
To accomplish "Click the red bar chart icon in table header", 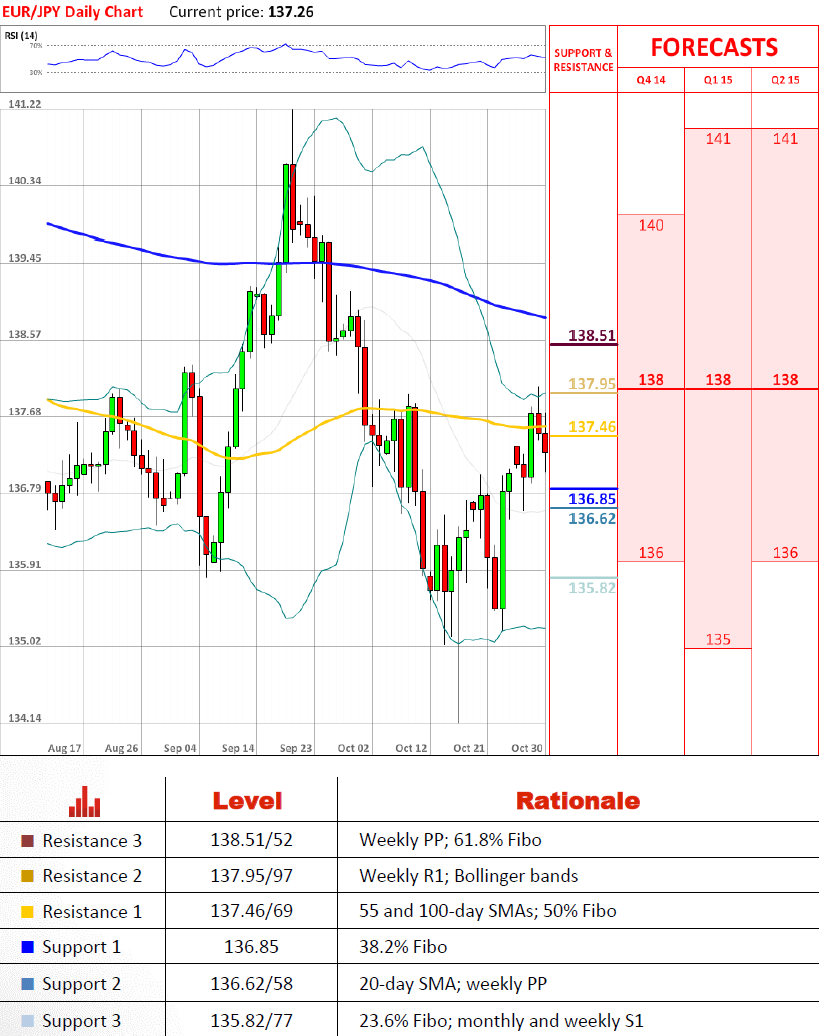I will (x=85, y=801).
